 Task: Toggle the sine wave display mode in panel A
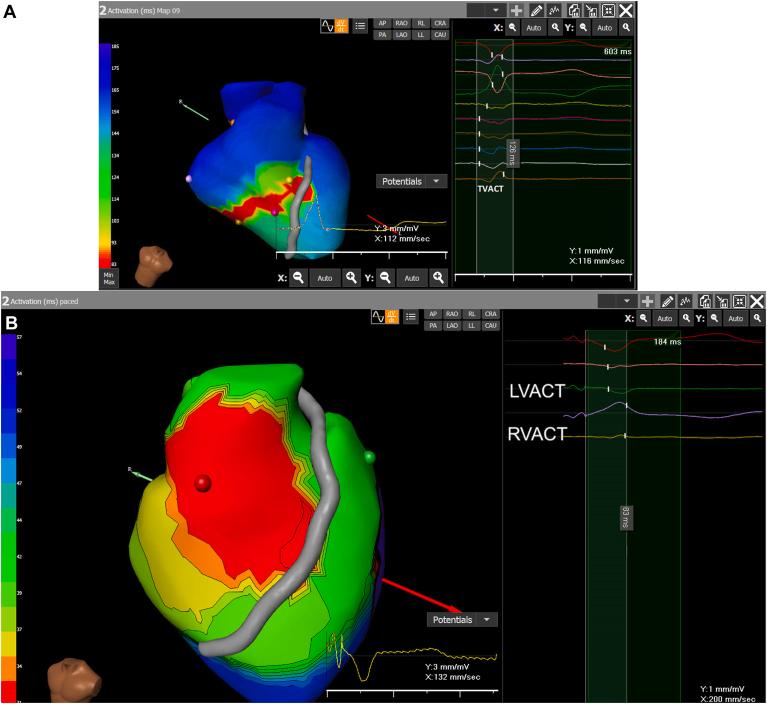tap(326, 27)
